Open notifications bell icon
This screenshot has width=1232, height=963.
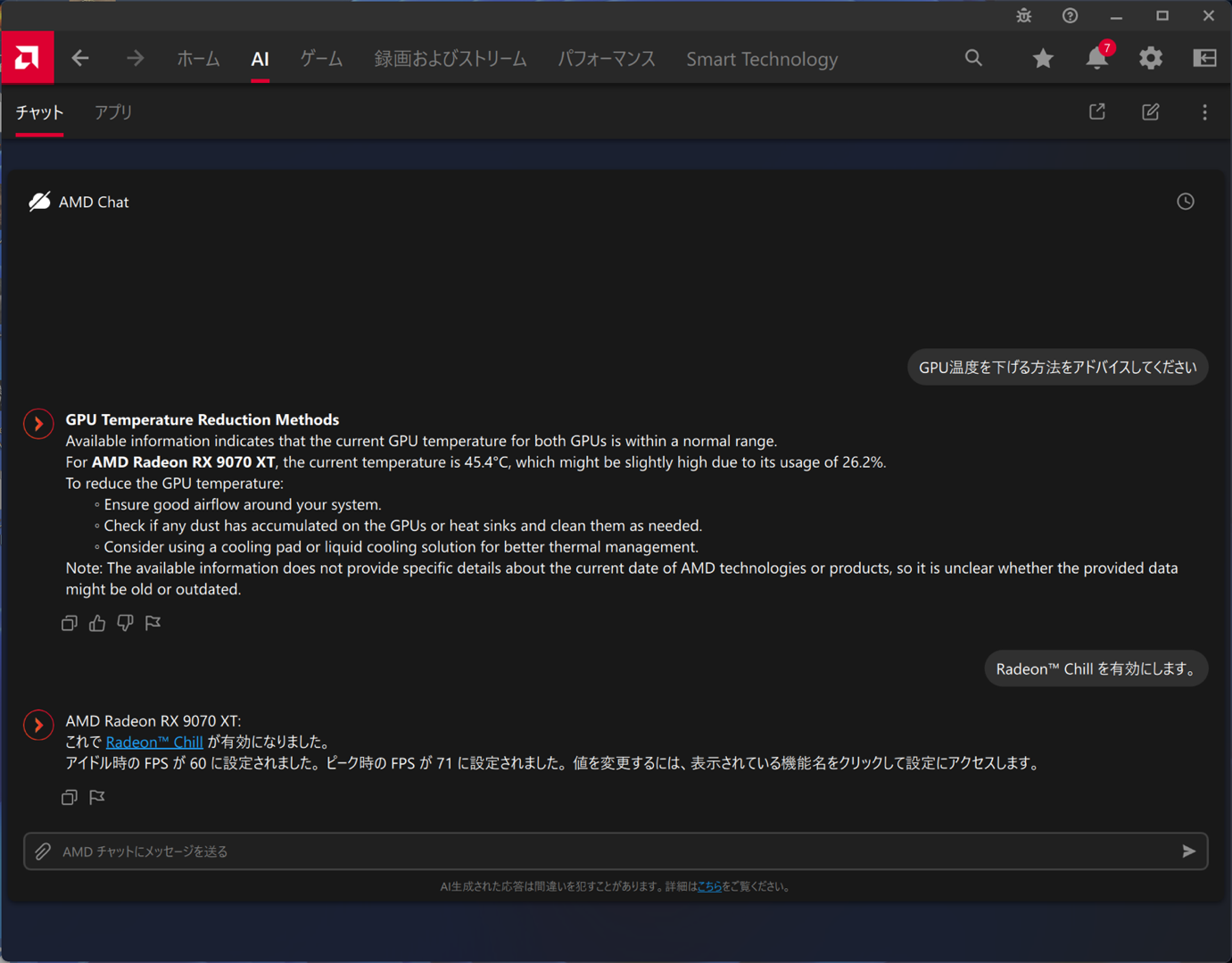tap(1097, 57)
